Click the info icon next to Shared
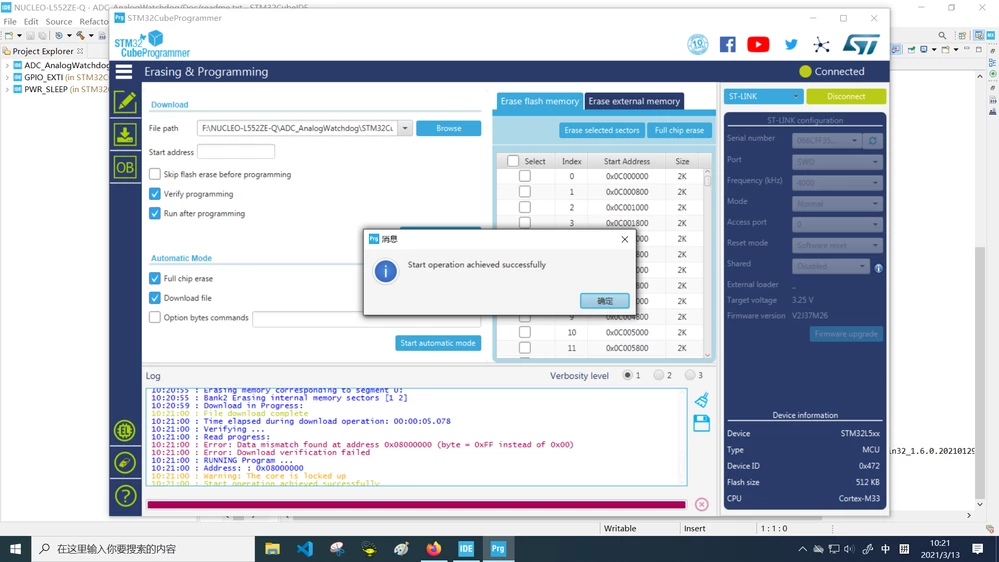The width and height of the screenshot is (999, 562). click(879, 268)
